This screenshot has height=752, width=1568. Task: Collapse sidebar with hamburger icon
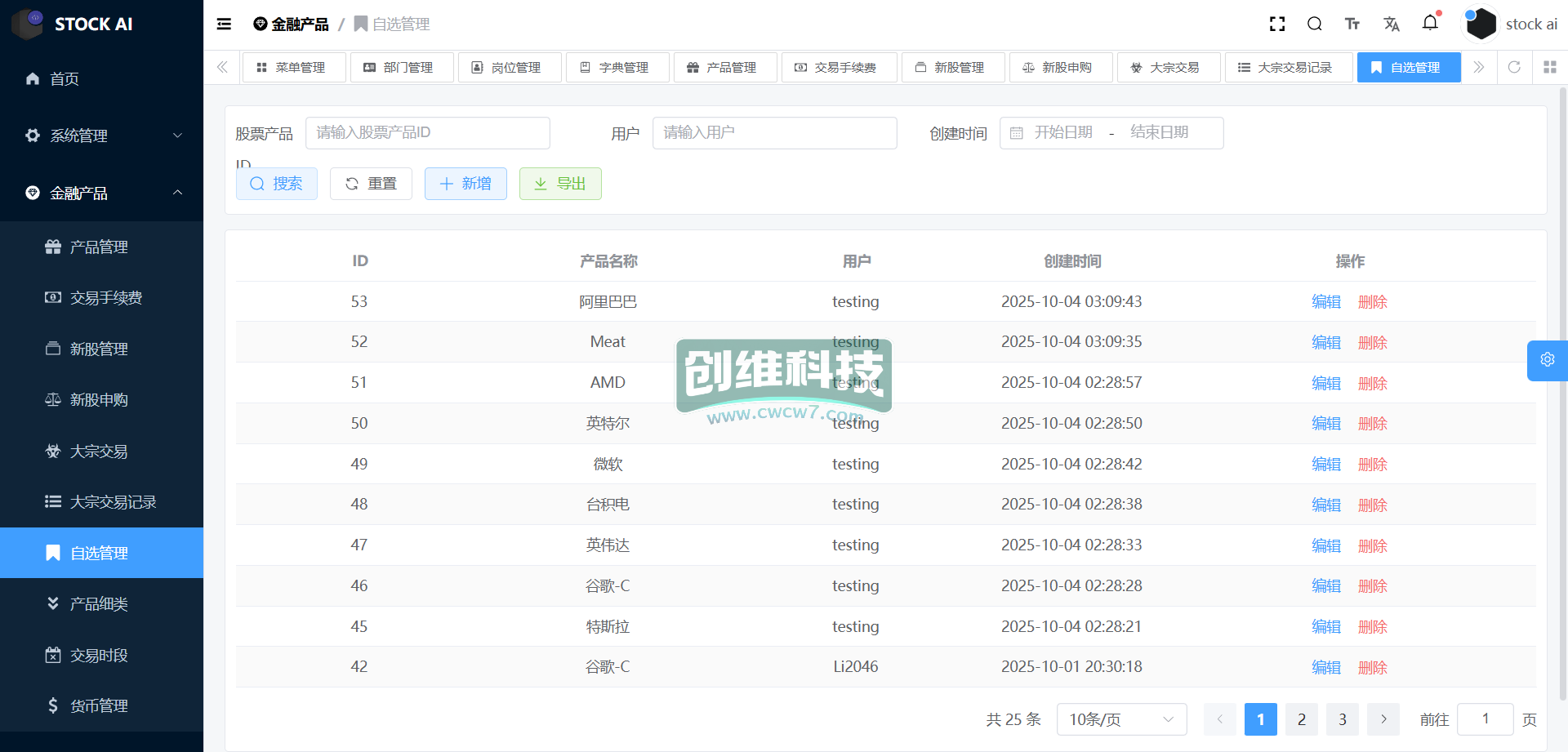coord(224,24)
